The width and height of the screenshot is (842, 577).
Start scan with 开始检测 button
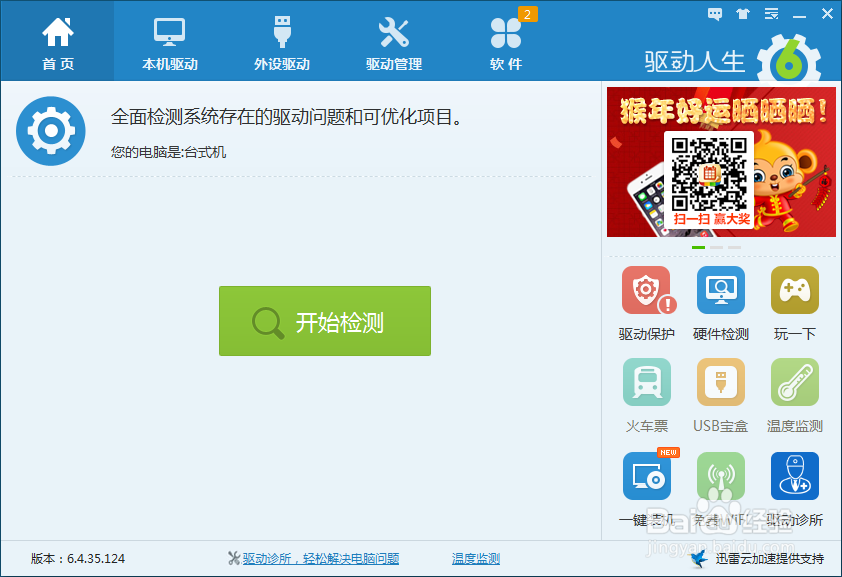click(x=325, y=321)
